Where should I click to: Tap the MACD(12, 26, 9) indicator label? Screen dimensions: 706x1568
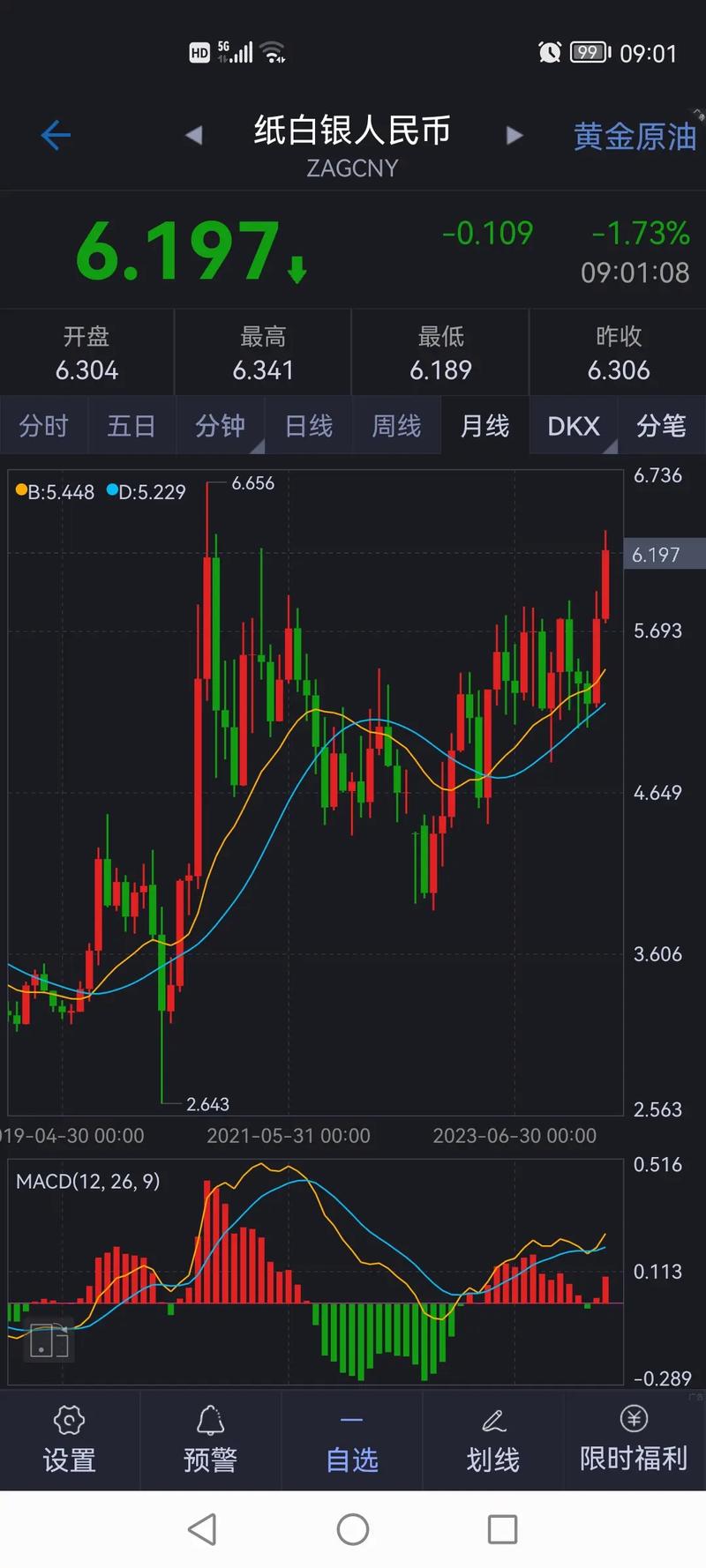coord(88,1181)
